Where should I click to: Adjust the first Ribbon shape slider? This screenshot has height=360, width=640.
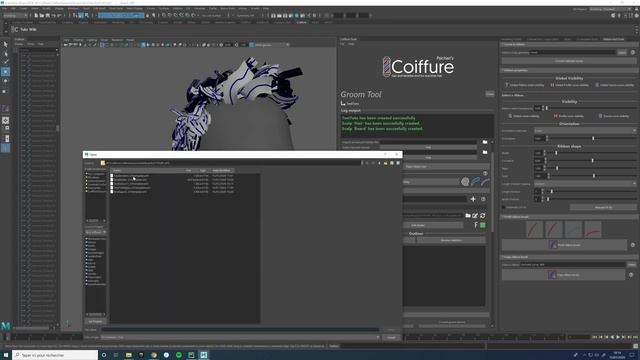[556, 153]
